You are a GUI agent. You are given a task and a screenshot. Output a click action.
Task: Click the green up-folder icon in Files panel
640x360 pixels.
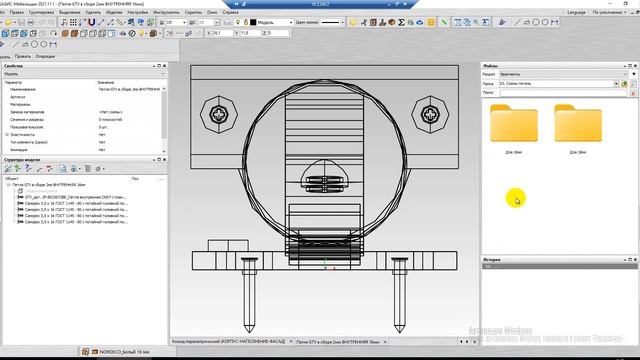(x=624, y=84)
